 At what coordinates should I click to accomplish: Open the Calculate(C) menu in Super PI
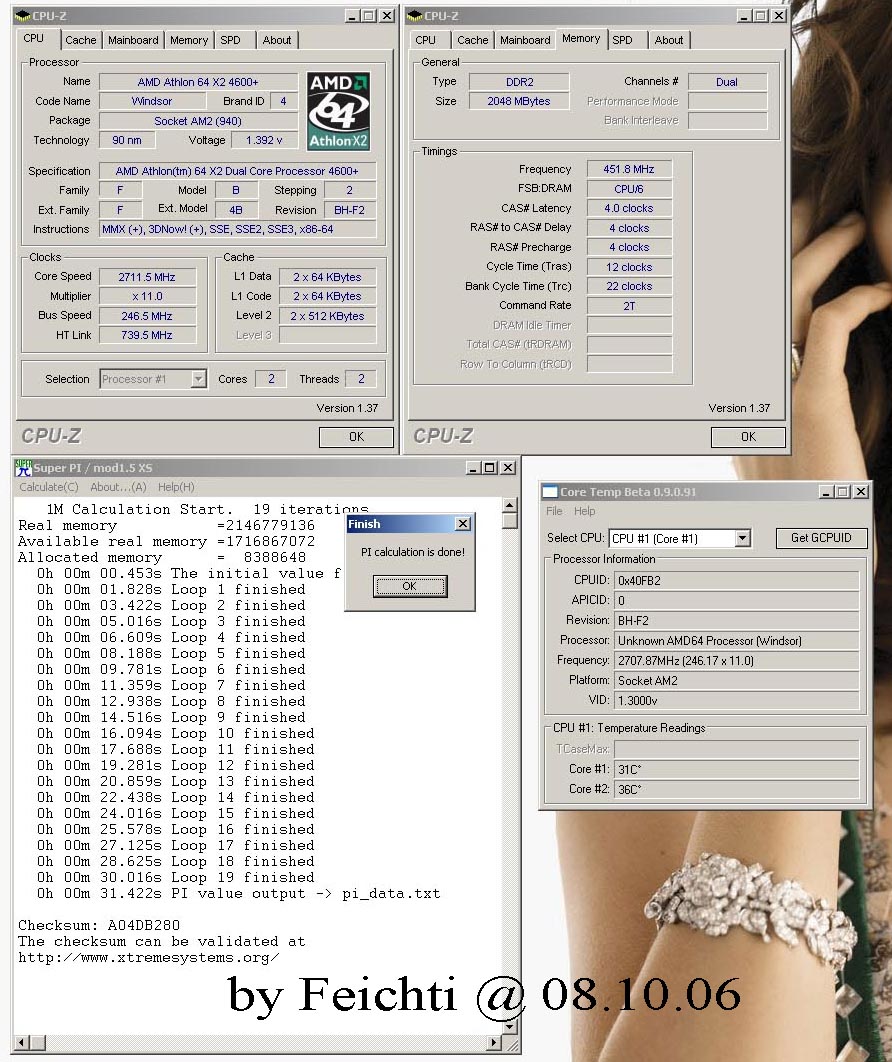click(x=49, y=487)
